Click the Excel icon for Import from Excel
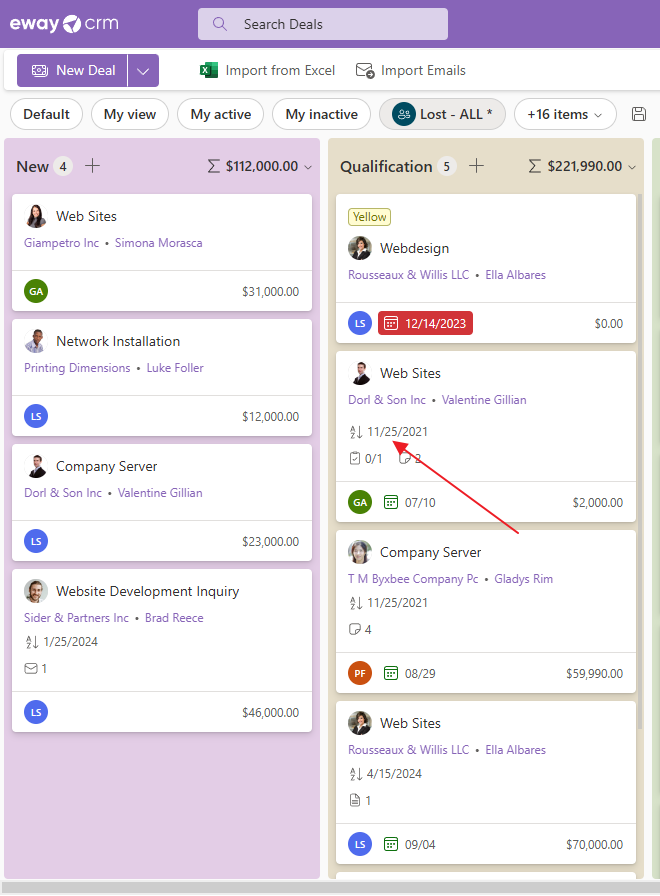Image resolution: width=660 pixels, height=896 pixels. coord(209,70)
